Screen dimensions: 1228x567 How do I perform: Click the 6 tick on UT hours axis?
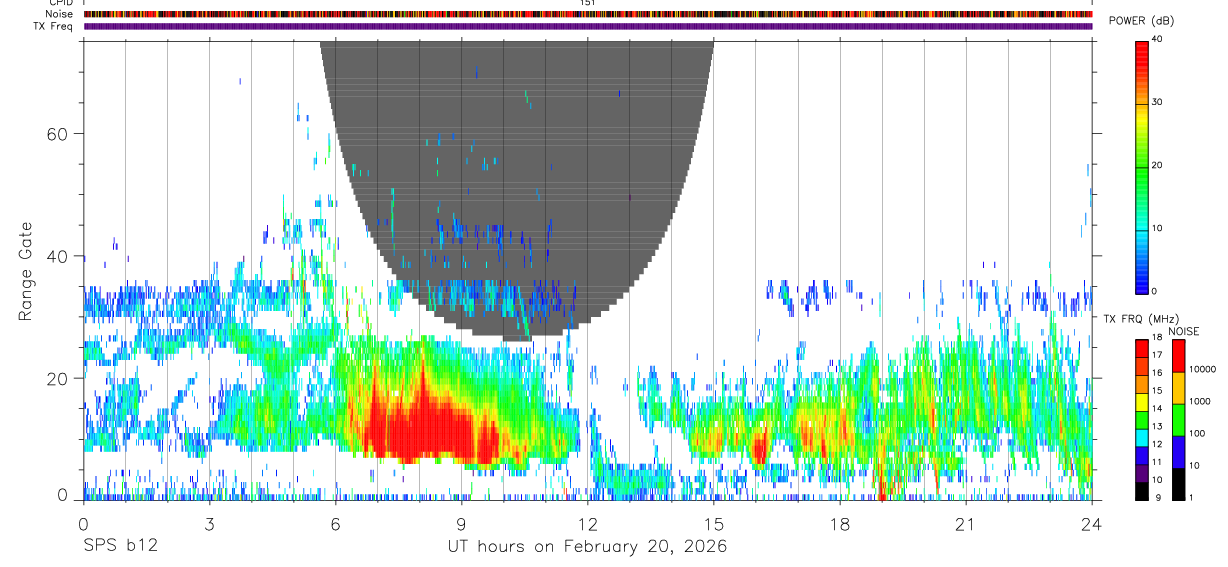pyautogui.click(x=335, y=523)
